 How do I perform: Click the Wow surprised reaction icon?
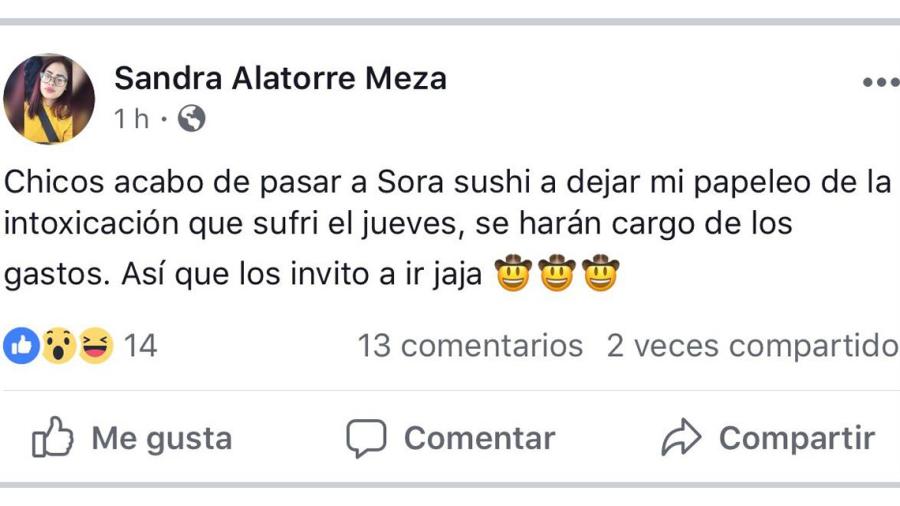pyautogui.click(x=58, y=346)
